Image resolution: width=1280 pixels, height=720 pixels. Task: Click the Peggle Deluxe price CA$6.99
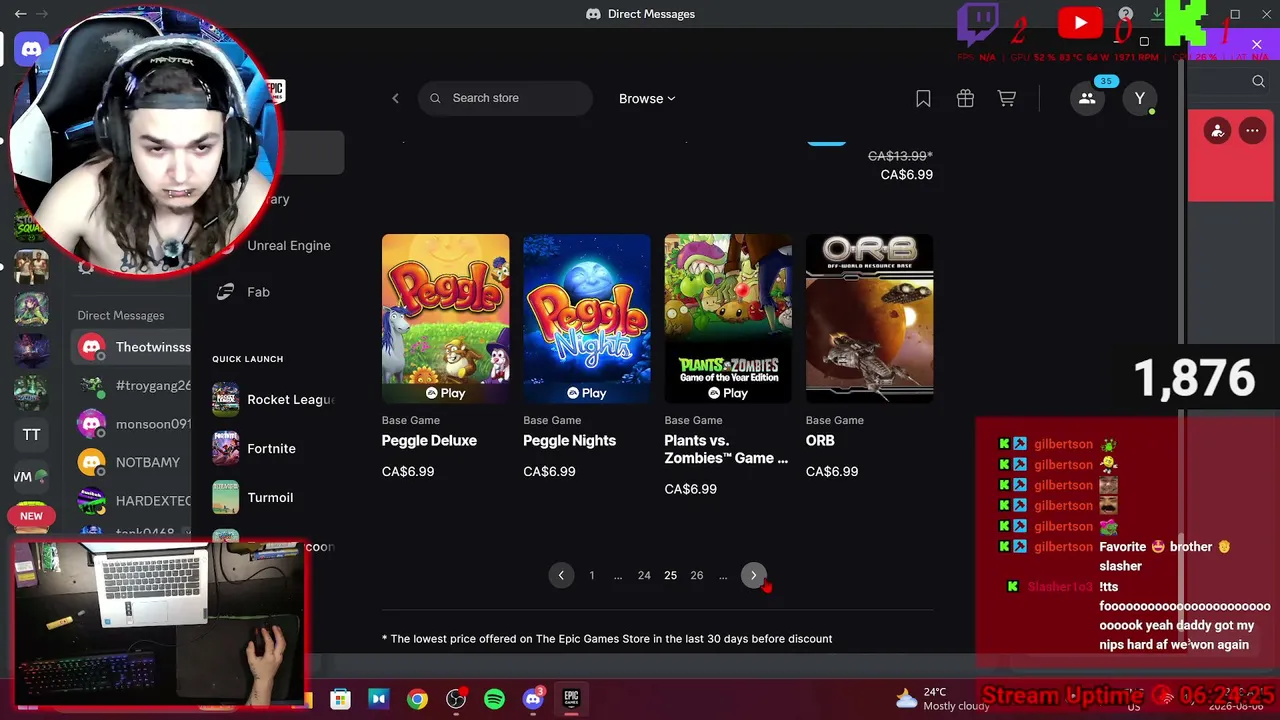pyautogui.click(x=408, y=471)
